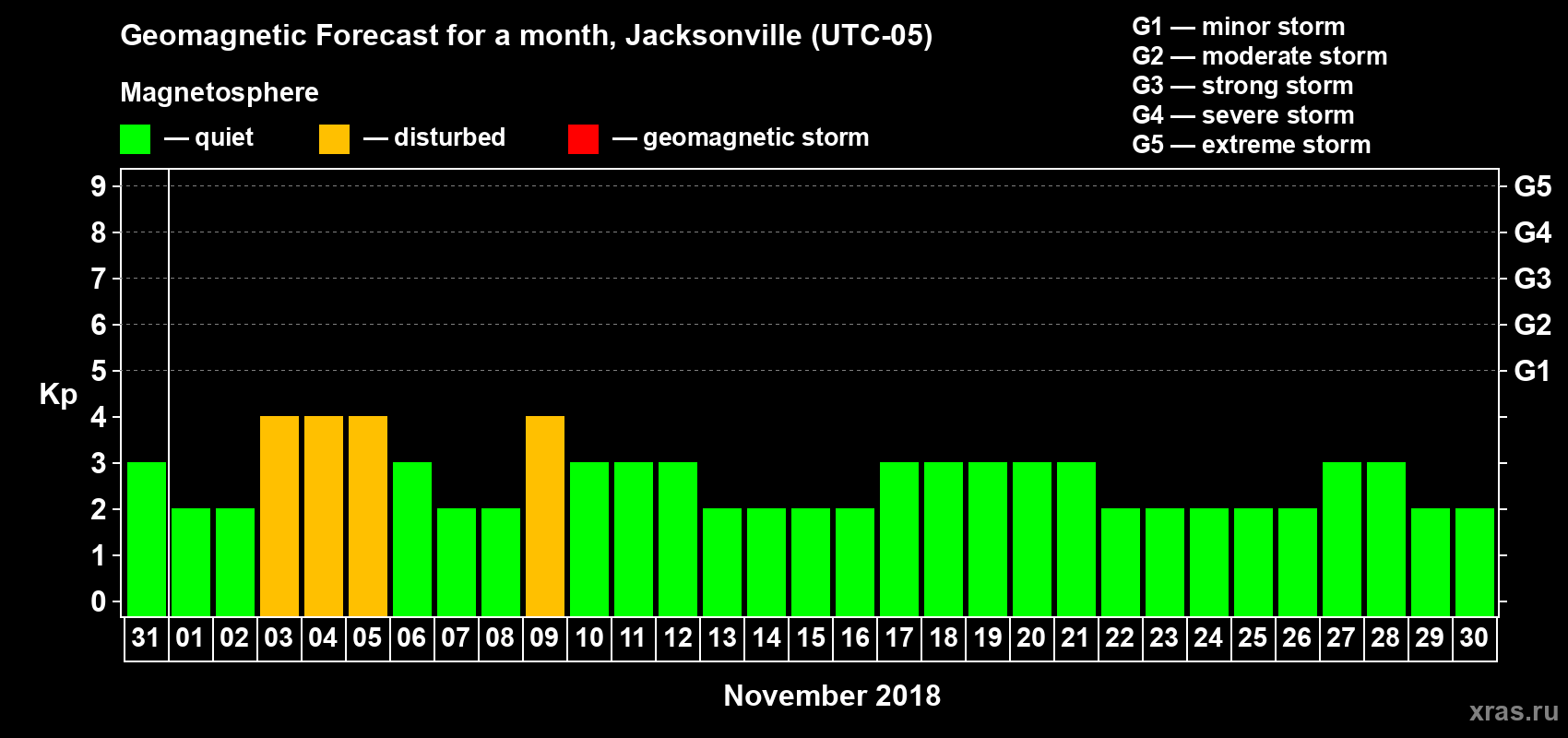Select the orange bar for day 03
This screenshot has width=1568, height=738.
pos(279,516)
